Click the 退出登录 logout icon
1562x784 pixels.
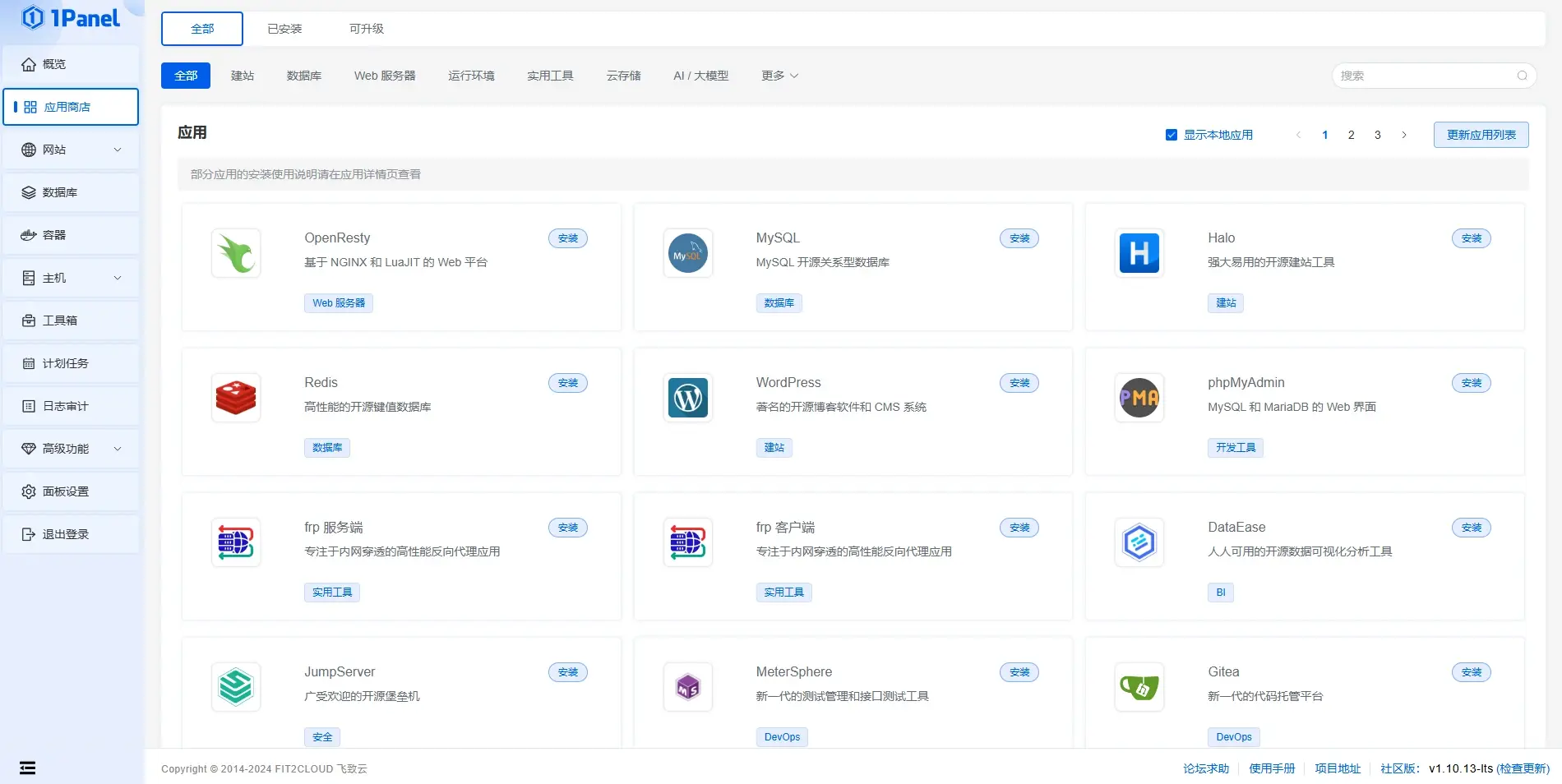tap(29, 534)
